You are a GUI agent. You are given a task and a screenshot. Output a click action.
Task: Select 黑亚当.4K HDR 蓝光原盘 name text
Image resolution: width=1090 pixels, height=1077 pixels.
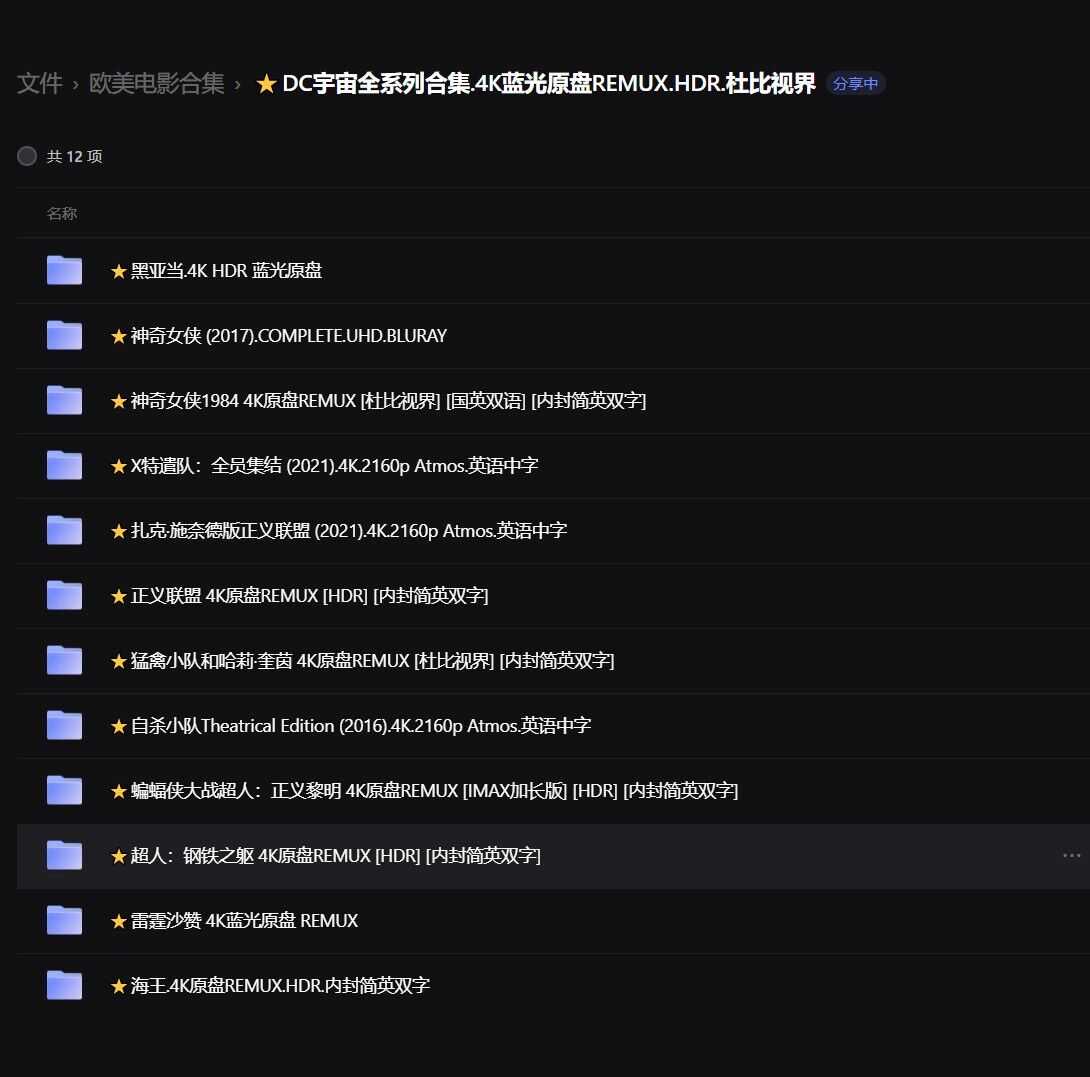click(226, 270)
